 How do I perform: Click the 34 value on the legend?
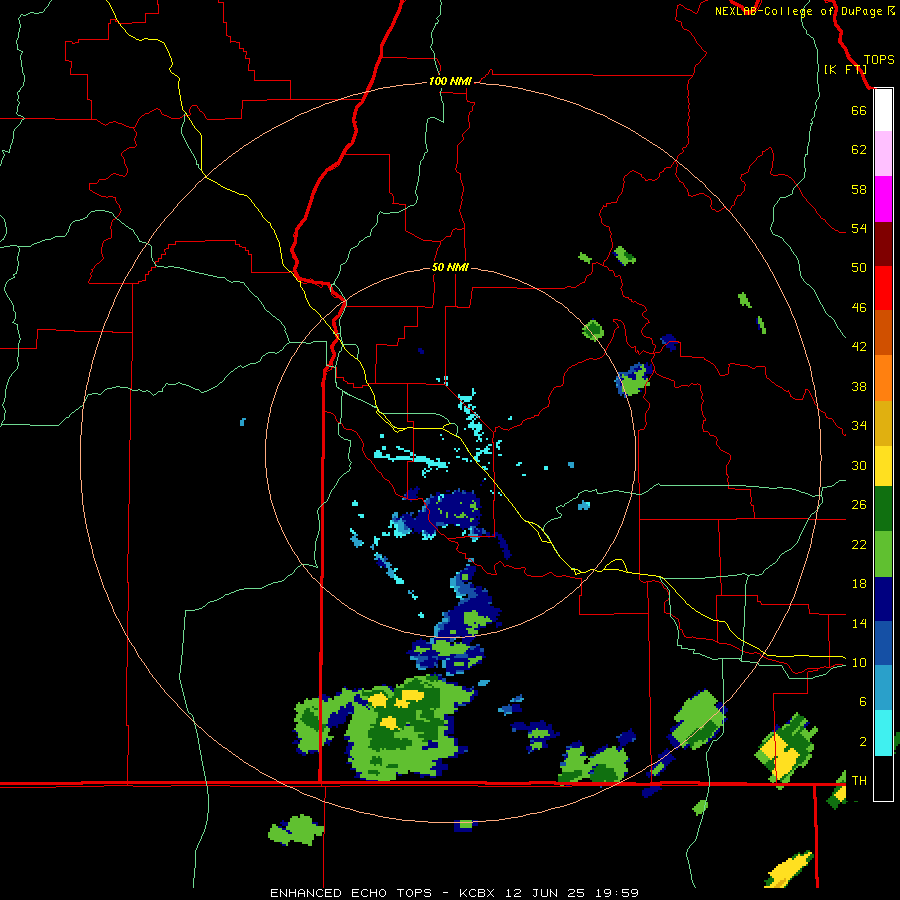[x=859, y=425]
